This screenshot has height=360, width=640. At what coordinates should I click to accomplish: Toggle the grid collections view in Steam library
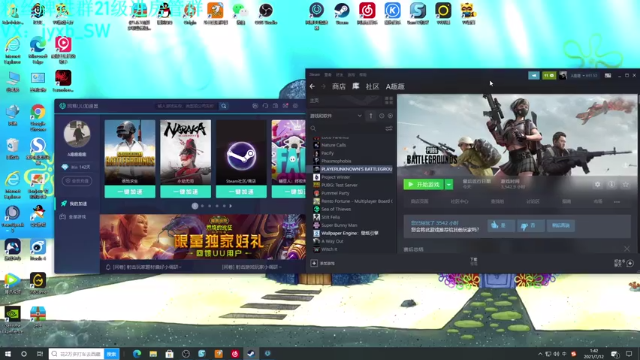[389, 100]
